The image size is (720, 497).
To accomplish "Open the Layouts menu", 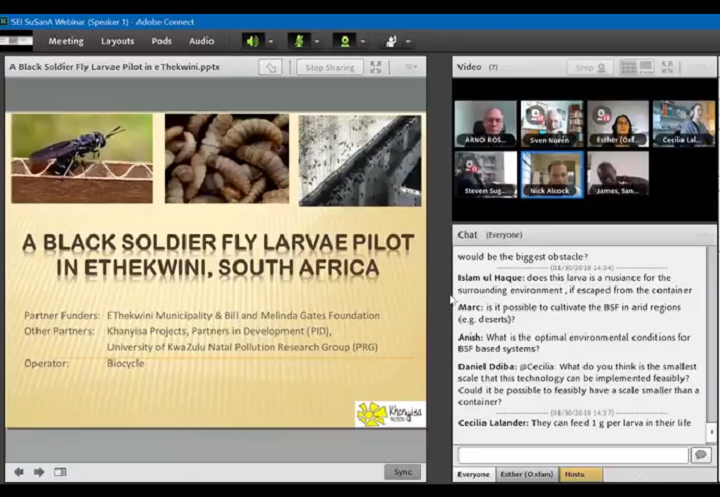I will [117, 41].
